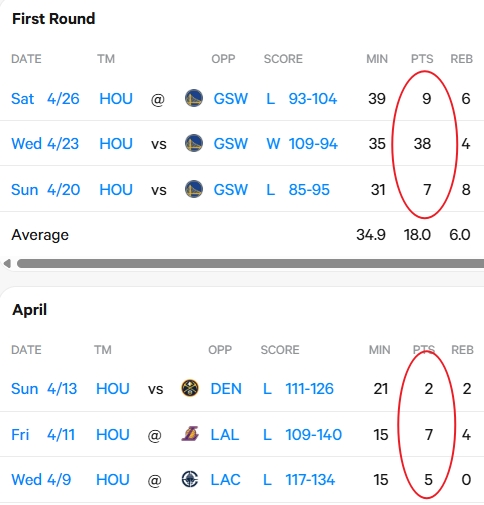Click the Warriors logo in the 4/23 row

(194, 143)
